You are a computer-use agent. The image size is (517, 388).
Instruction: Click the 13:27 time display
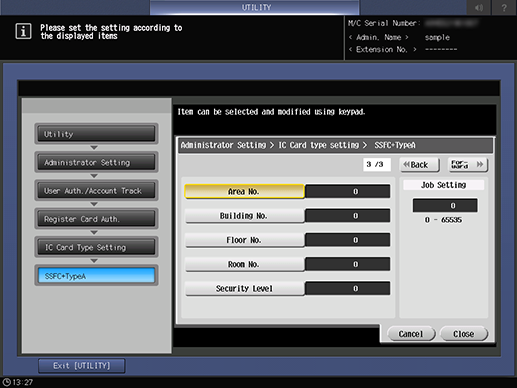[x=23, y=382]
